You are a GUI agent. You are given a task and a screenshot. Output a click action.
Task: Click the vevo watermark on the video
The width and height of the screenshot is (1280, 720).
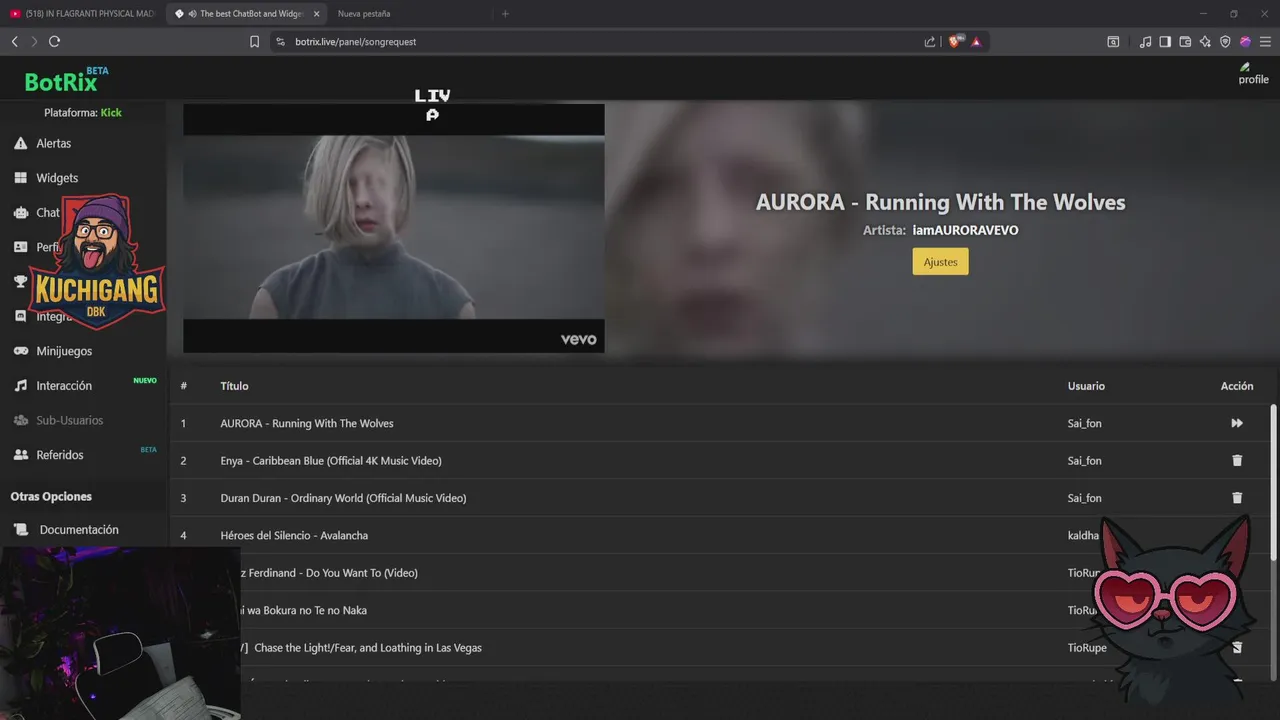[x=578, y=340]
